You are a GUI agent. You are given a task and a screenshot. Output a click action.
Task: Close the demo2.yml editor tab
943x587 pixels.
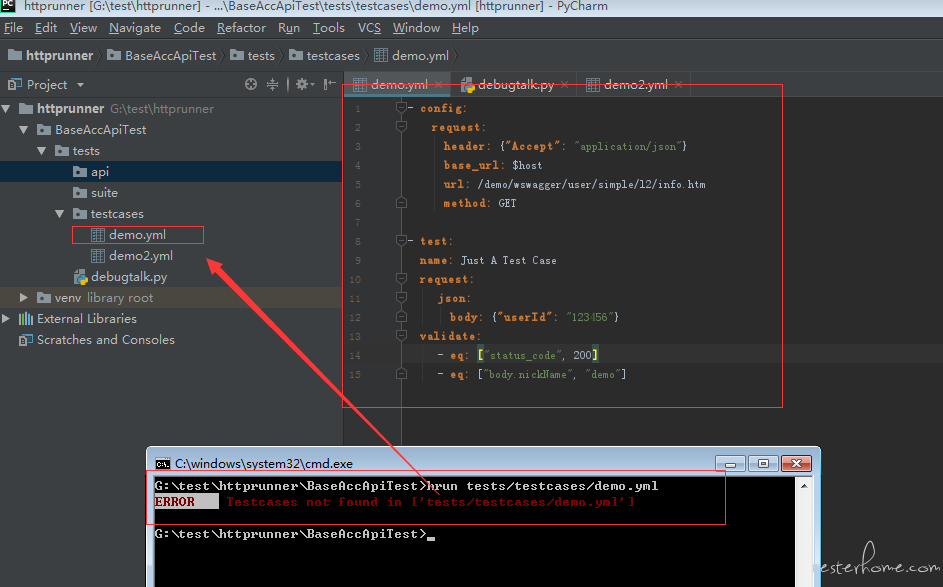coord(678,85)
